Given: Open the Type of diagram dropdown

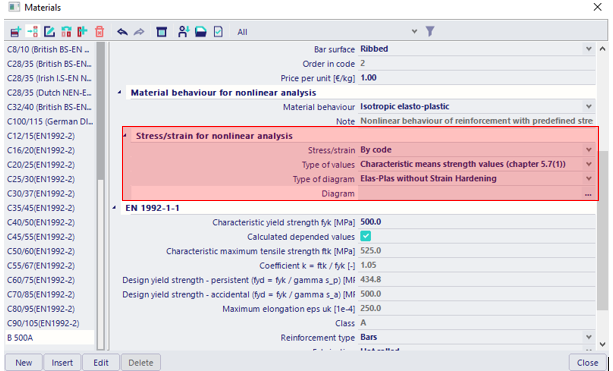Looking at the screenshot, I should (x=588, y=179).
